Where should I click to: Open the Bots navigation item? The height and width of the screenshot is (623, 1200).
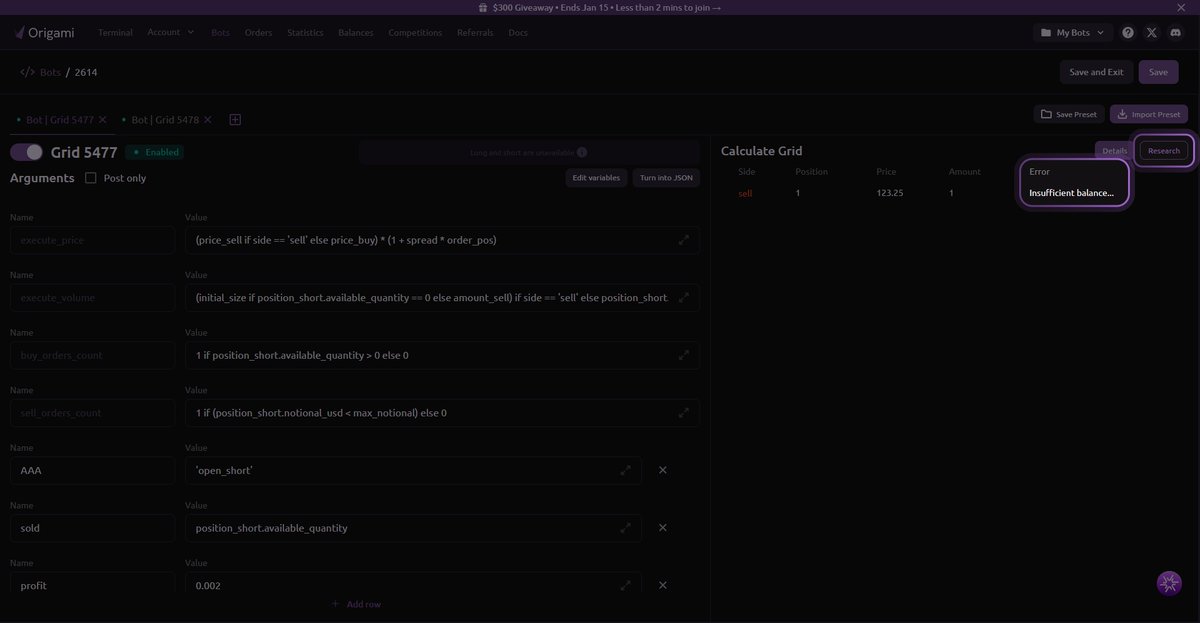(x=220, y=32)
